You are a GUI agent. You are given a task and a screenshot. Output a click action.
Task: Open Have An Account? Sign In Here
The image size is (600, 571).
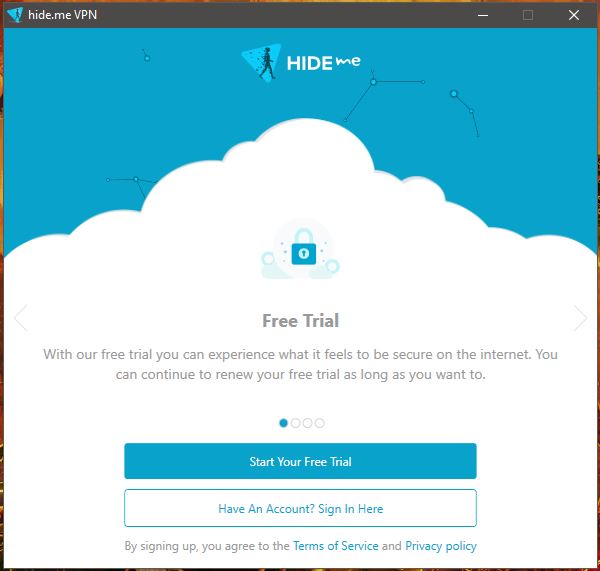[x=300, y=508]
